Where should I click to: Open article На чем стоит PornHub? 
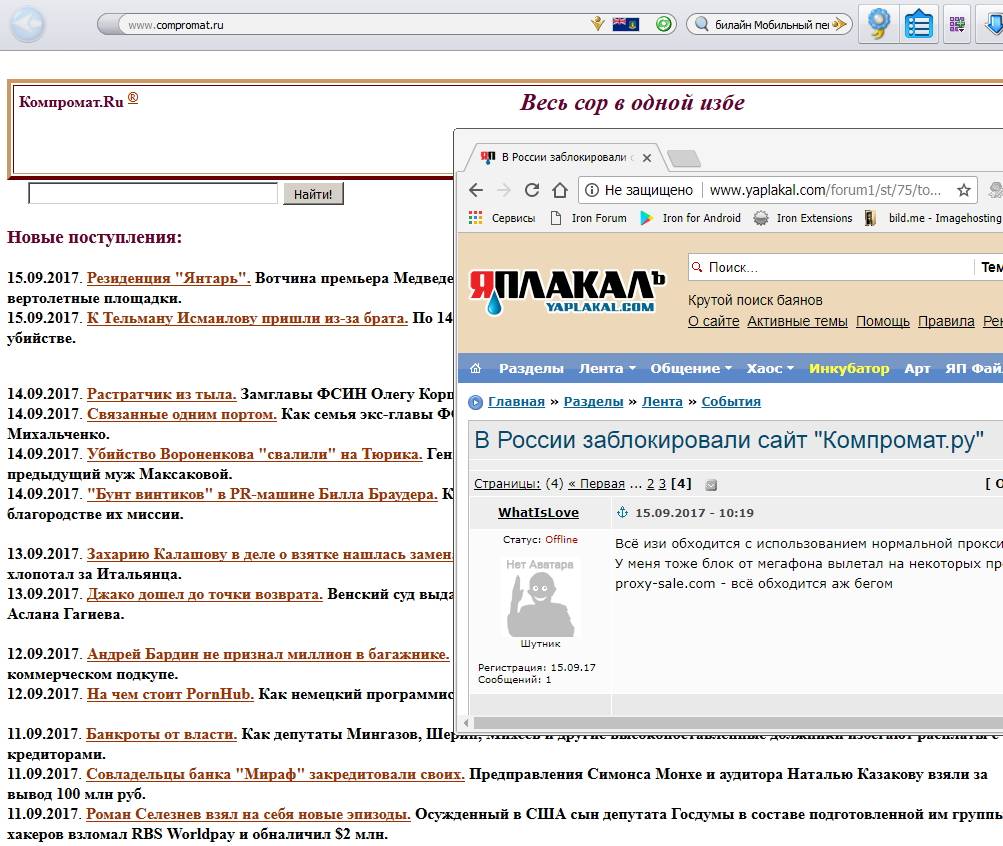(170, 694)
